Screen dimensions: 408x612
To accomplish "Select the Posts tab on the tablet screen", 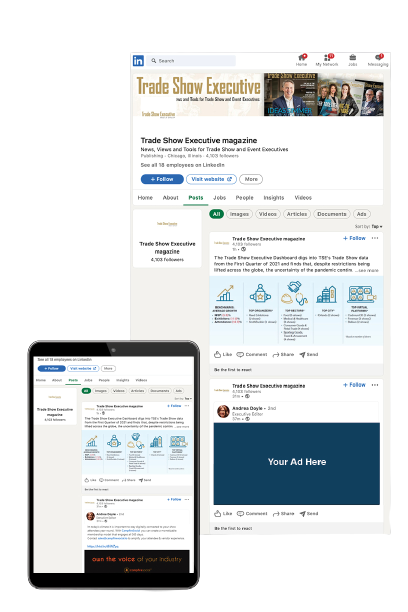I will [73, 380].
